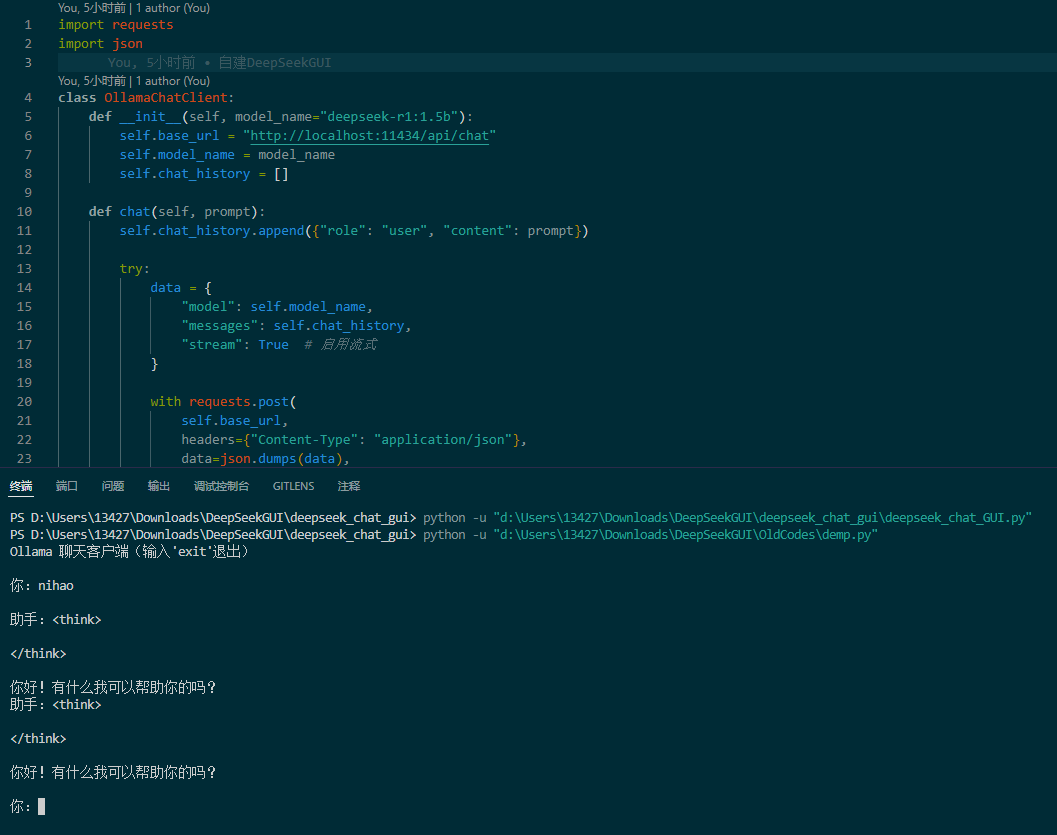Image resolution: width=1057 pixels, height=835 pixels.
Task: Click the "deepseek-r1:1.5b" default string
Action: point(390,117)
